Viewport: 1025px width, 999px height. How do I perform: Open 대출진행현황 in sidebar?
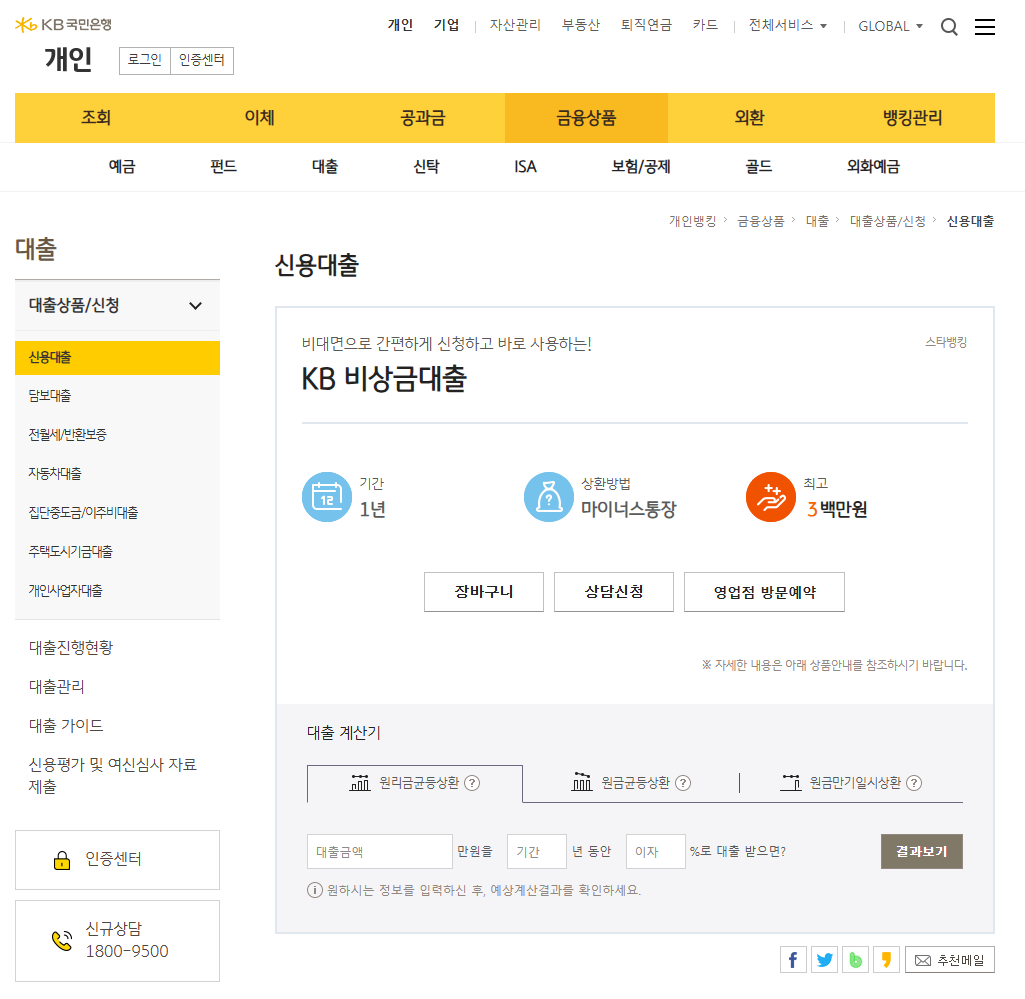pyautogui.click(x=71, y=648)
